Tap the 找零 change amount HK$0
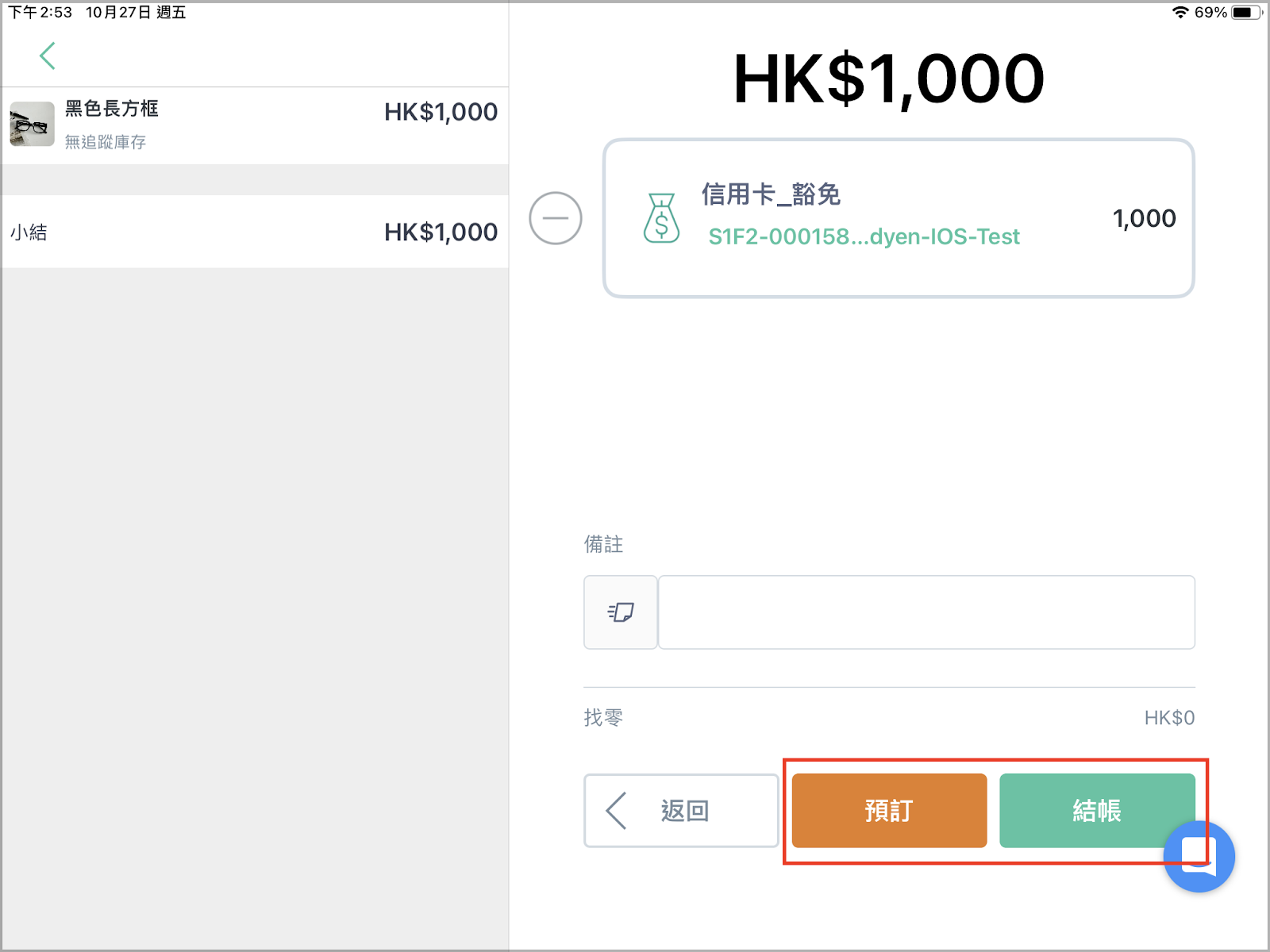 (x=1169, y=718)
